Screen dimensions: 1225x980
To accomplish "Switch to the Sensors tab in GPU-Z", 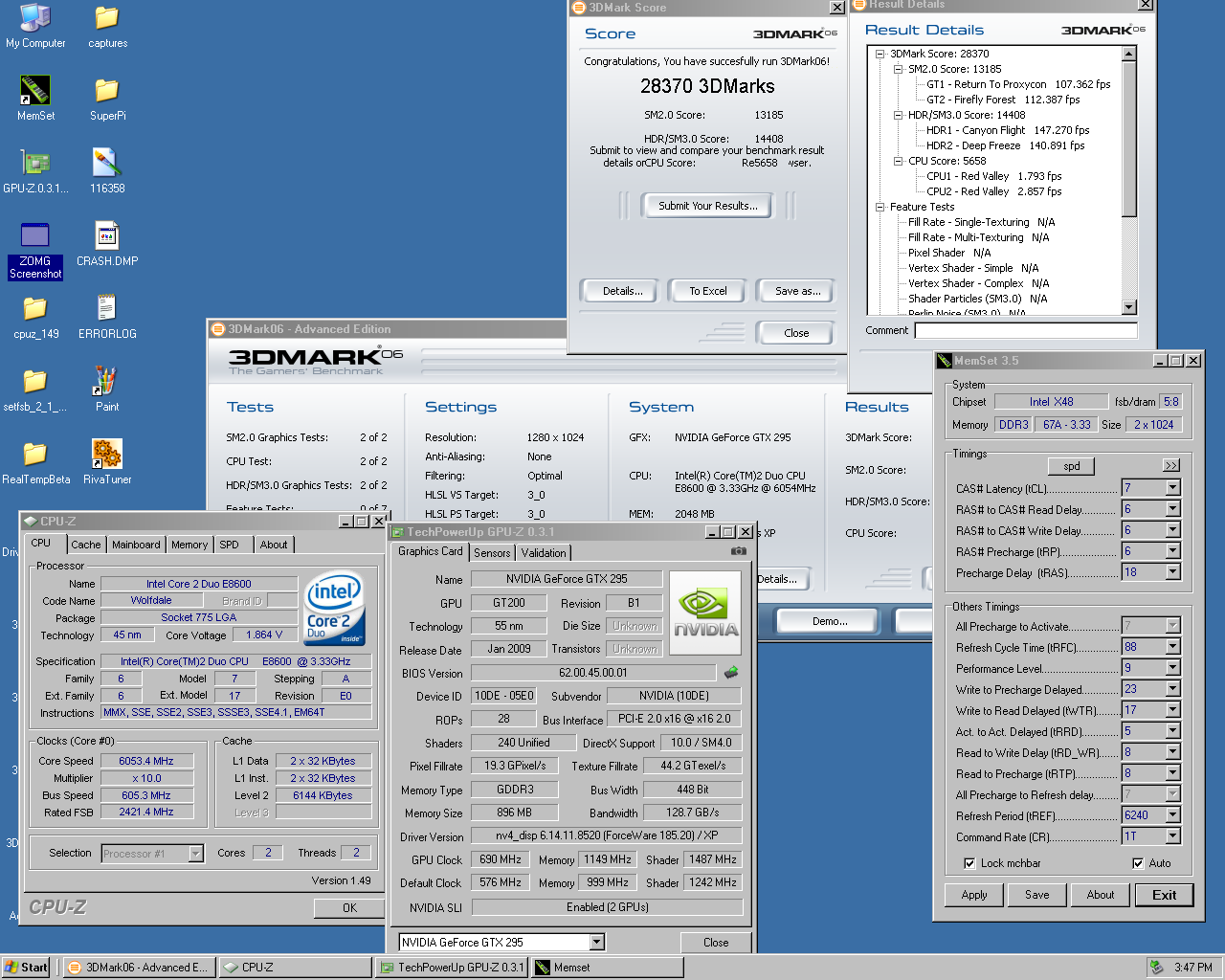I will tap(492, 553).
